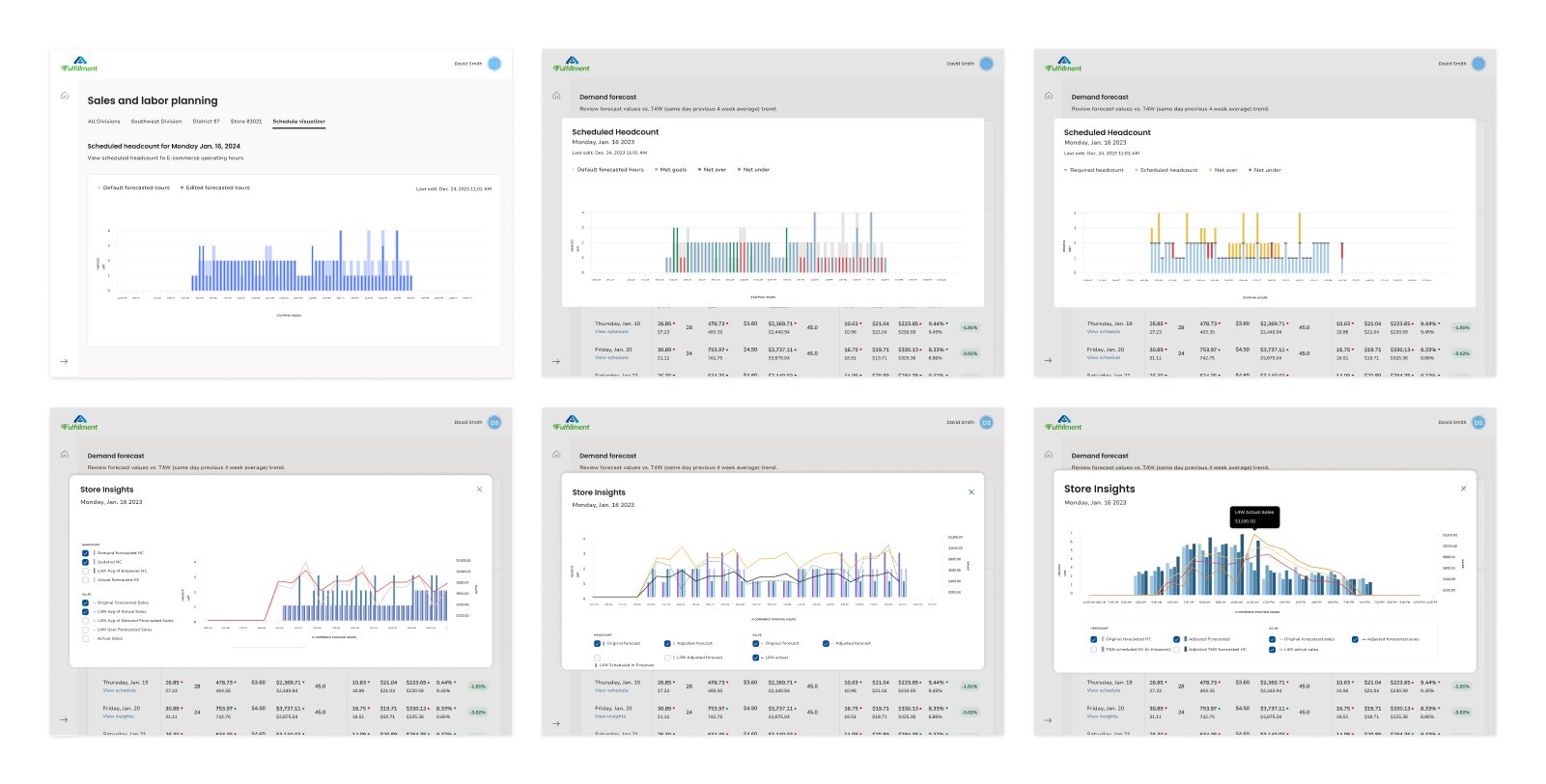Close Store Insights dialog showing L4W Actual Sales tooltip

pos(1463,489)
